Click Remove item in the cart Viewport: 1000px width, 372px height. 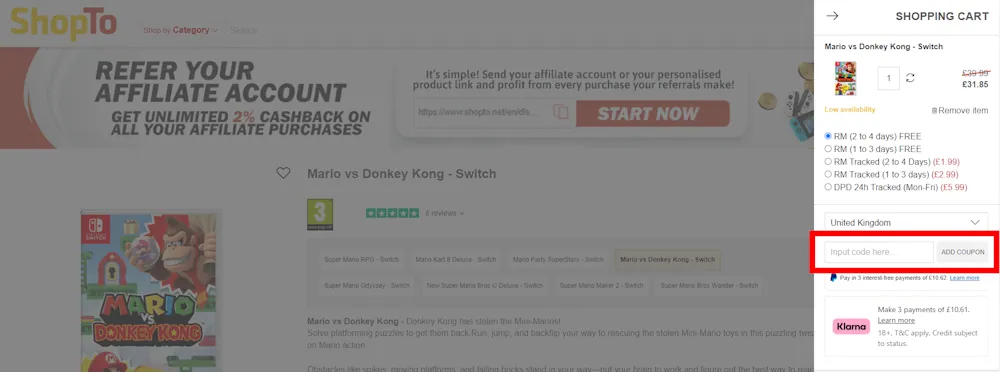(959, 110)
